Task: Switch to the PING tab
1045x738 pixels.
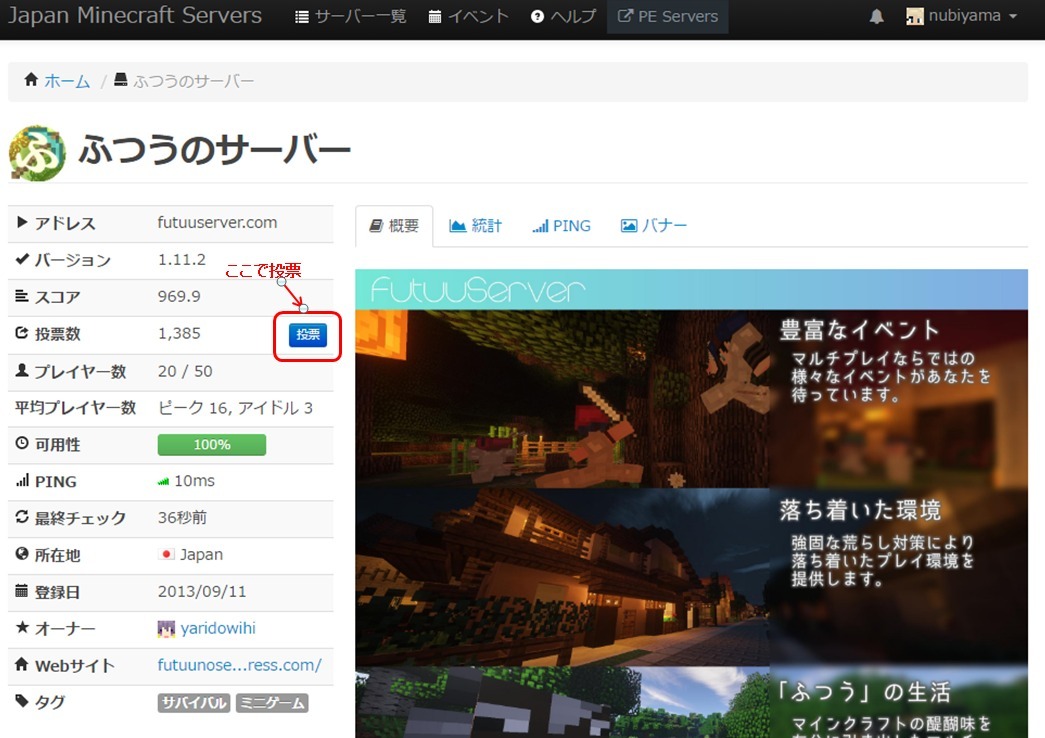Action: 561,226
